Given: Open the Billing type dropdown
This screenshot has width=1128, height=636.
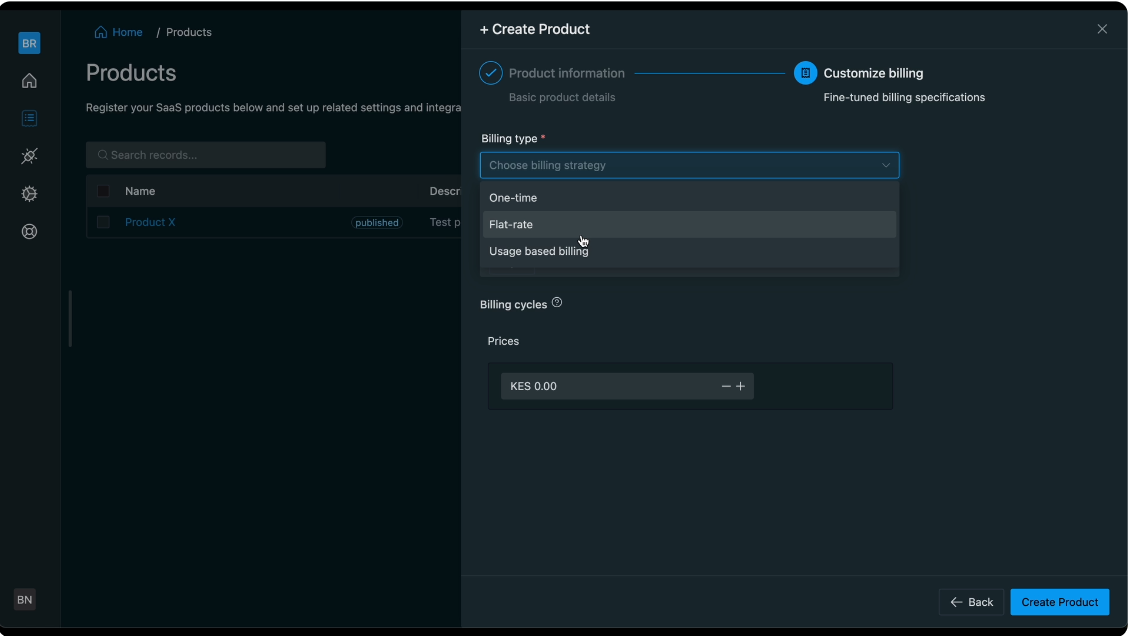Looking at the screenshot, I should [689, 165].
